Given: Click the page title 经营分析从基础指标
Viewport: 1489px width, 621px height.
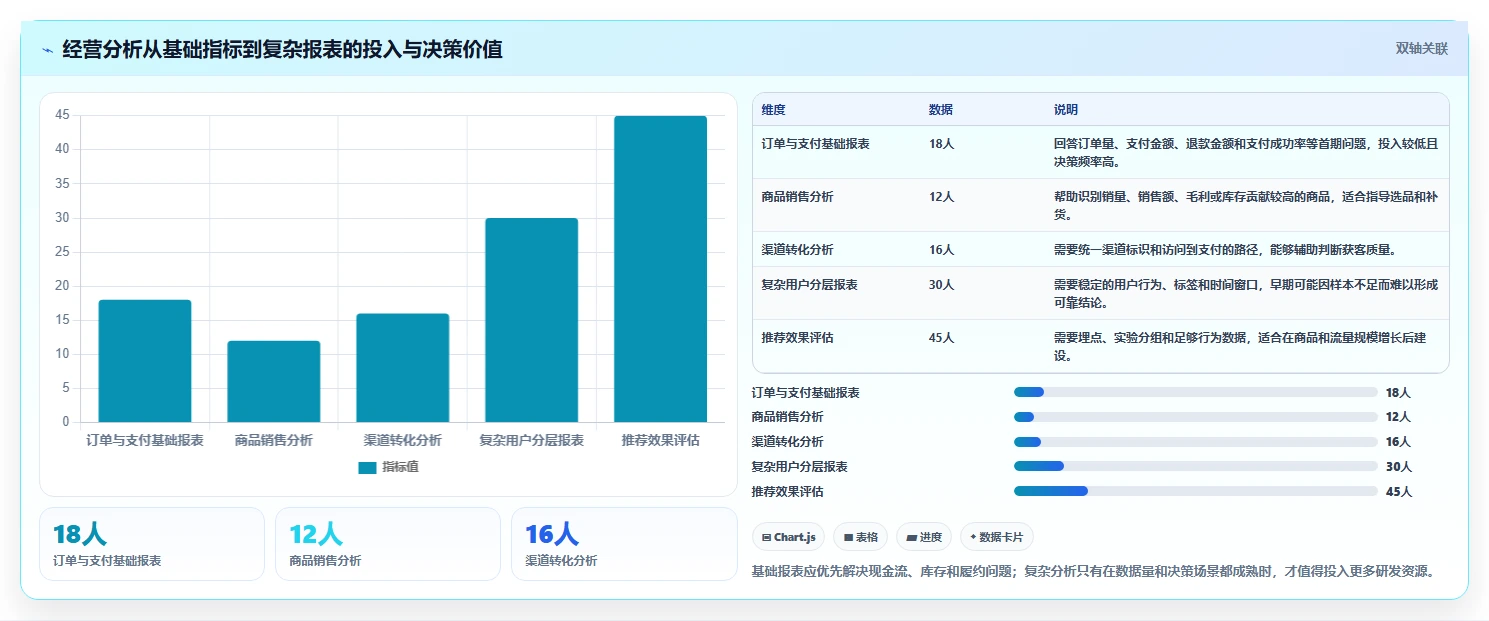Looking at the screenshot, I should 282,49.
